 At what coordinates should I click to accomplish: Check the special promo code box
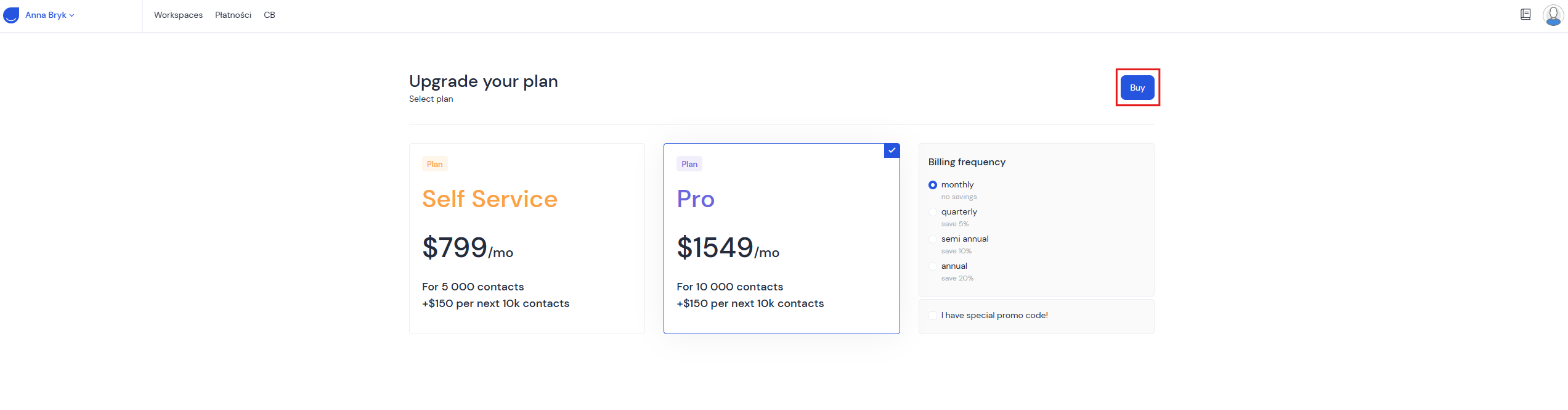[933, 316]
